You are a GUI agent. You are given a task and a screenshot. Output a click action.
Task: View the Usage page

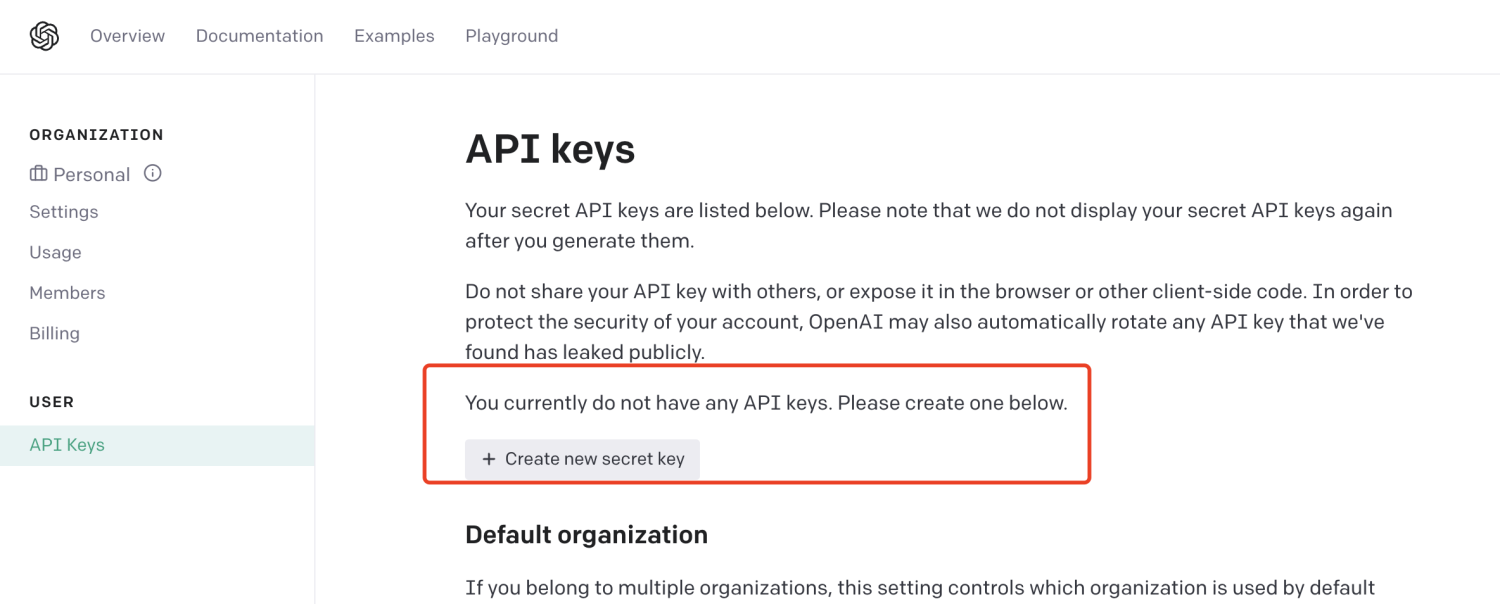55,252
